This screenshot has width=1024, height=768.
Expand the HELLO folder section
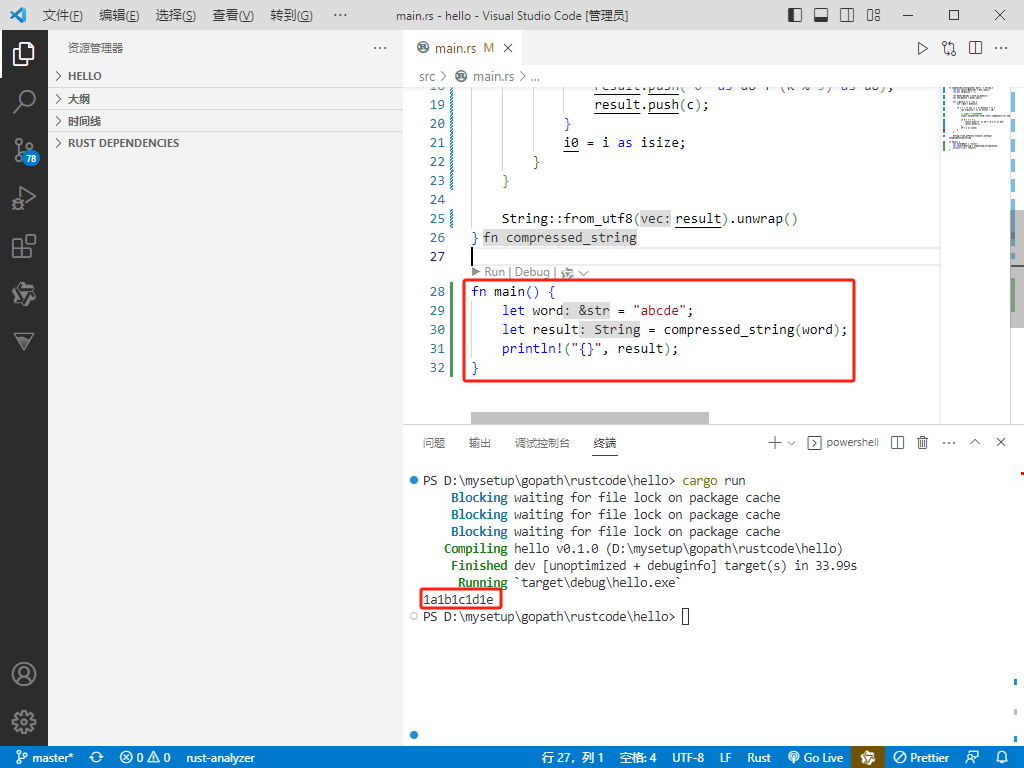(x=226, y=76)
